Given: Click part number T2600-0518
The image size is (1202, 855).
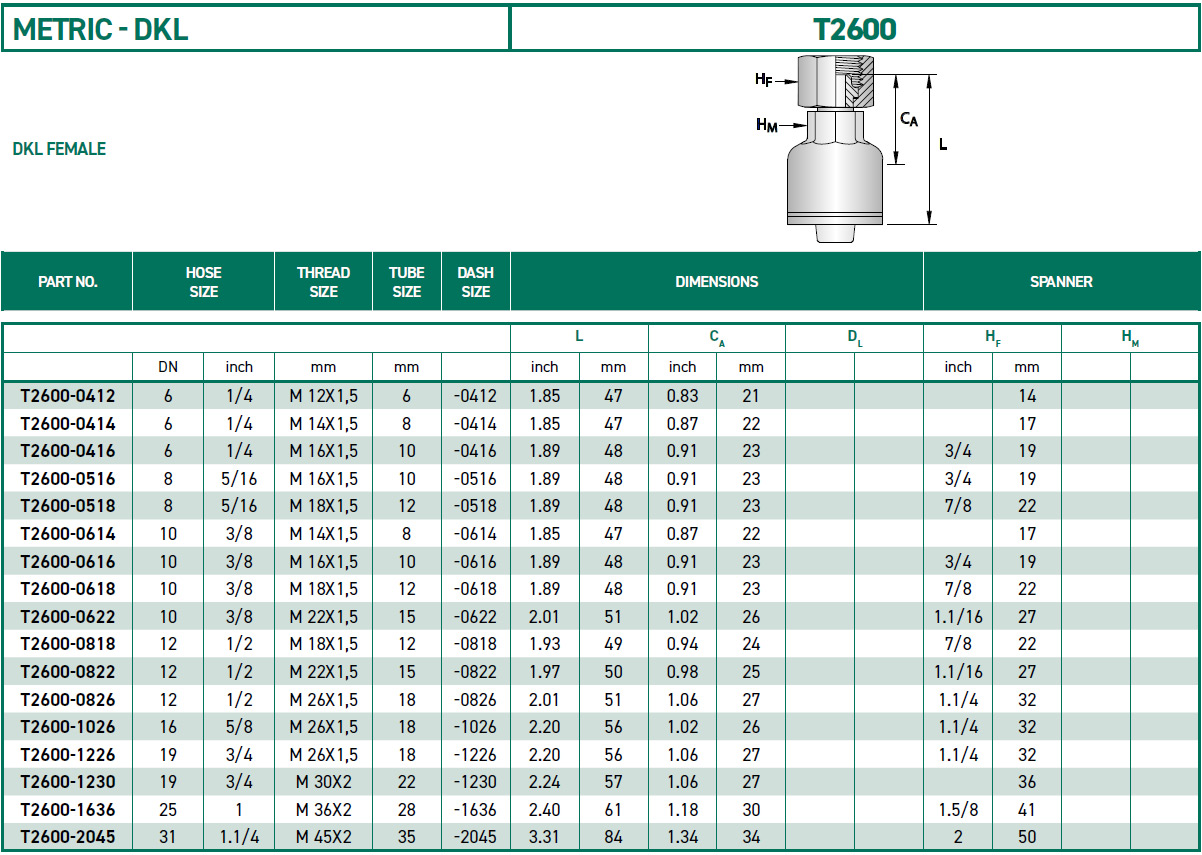Looking at the screenshot, I should pos(67,506).
